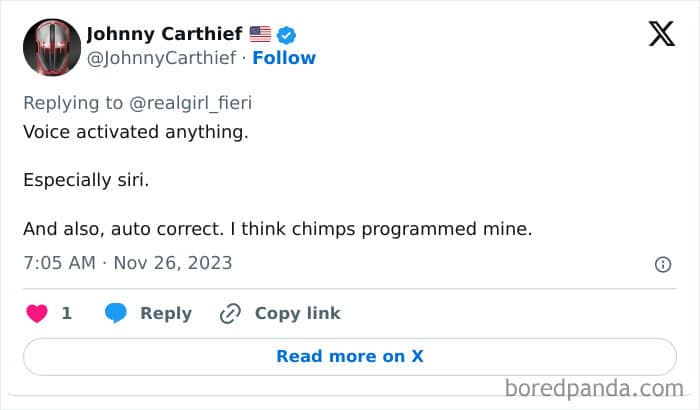Viewport: 700px width, 410px height.
Task: Click the X logo icon
Action: pos(661,36)
